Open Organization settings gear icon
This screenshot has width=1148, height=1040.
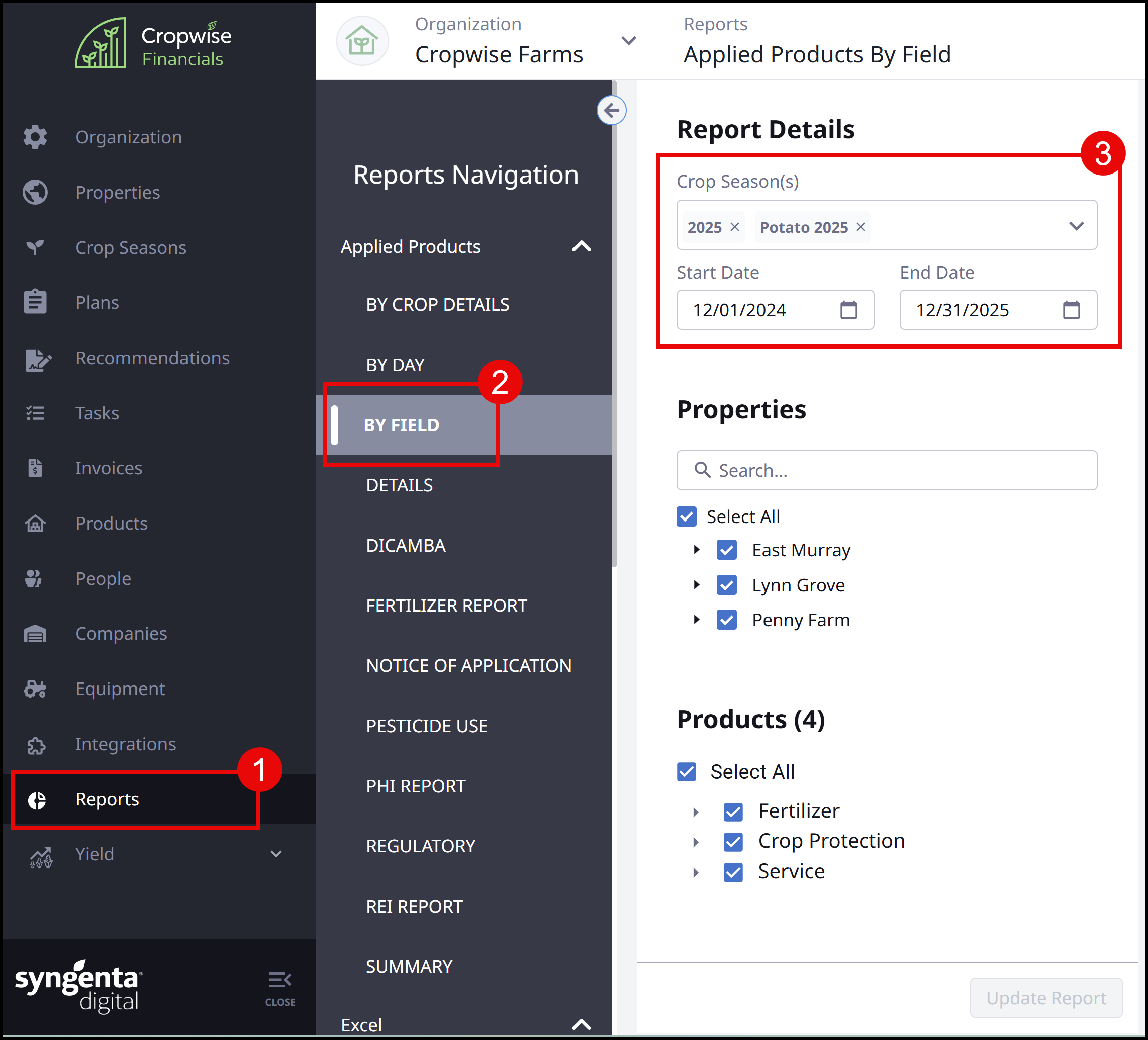35,137
